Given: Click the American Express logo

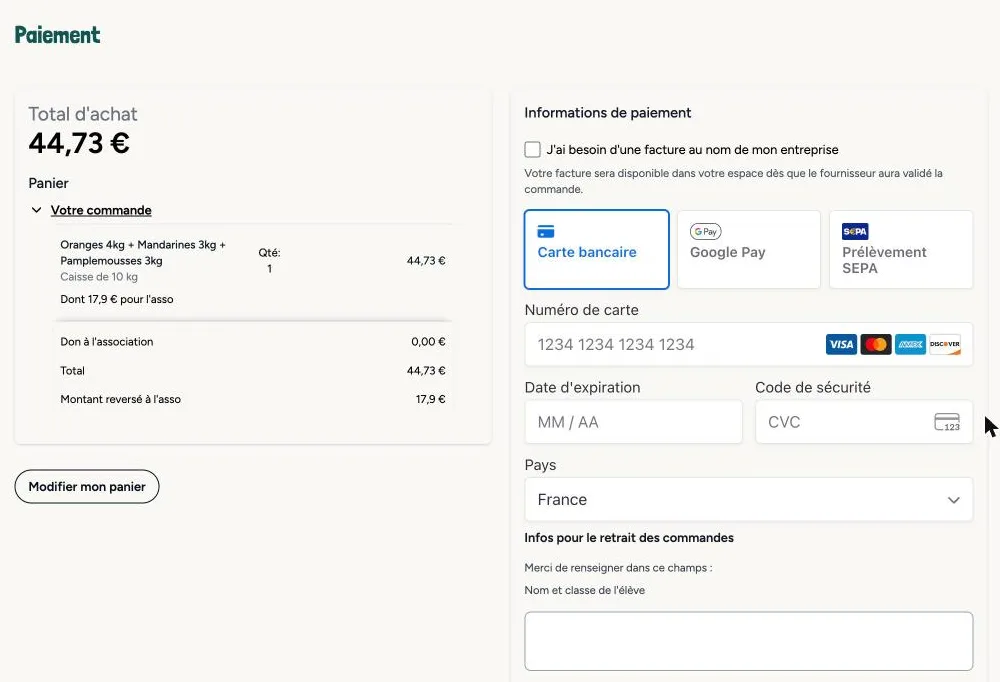Looking at the screenshot, I should [910, 345].
